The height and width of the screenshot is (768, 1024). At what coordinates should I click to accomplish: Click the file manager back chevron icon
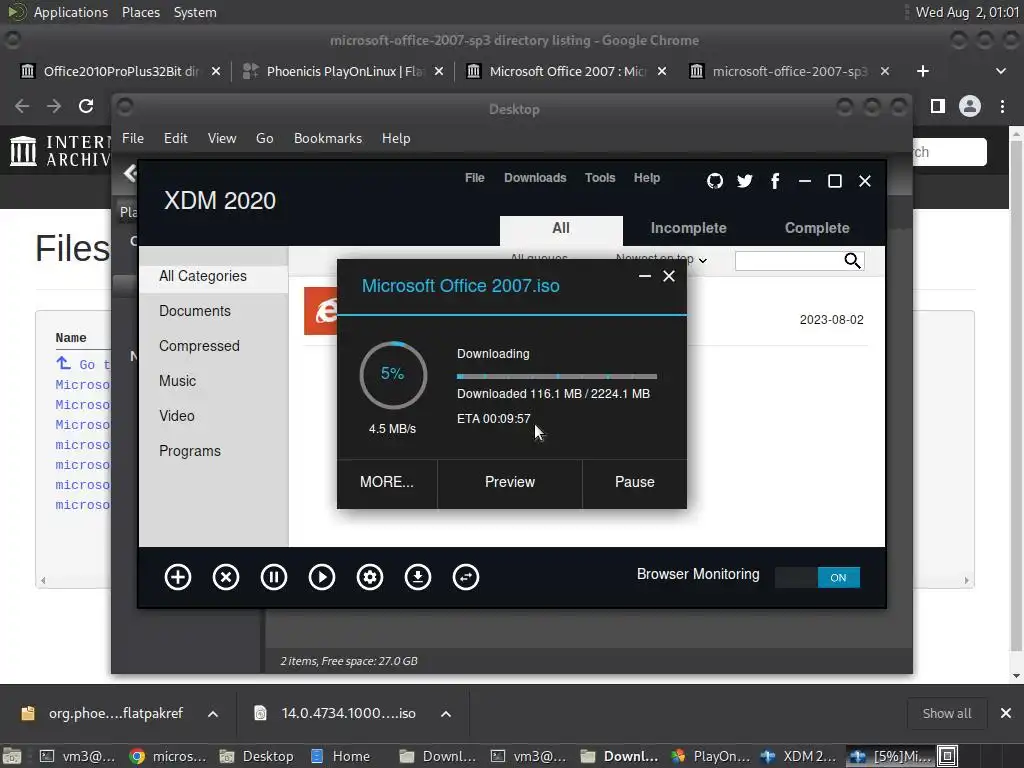[130, 173]
